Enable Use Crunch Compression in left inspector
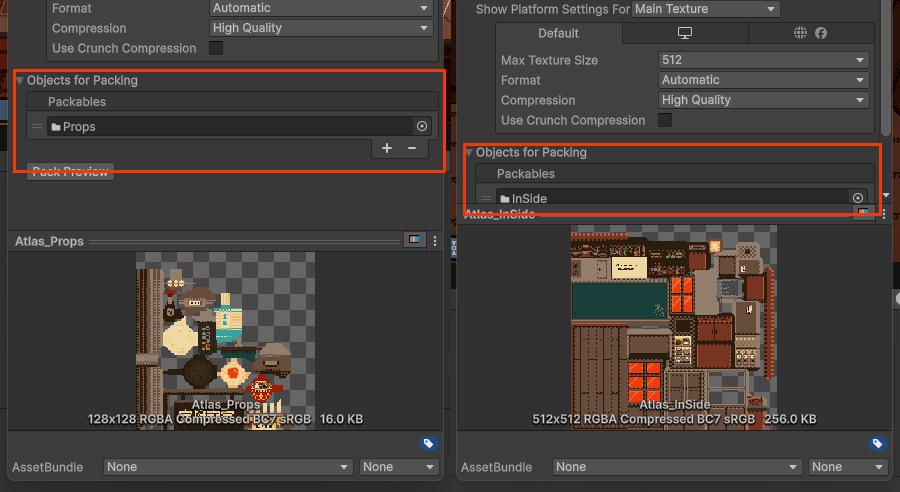Image resolution: width=900 pixels, height=492 pixels. [x=216, y=48]
